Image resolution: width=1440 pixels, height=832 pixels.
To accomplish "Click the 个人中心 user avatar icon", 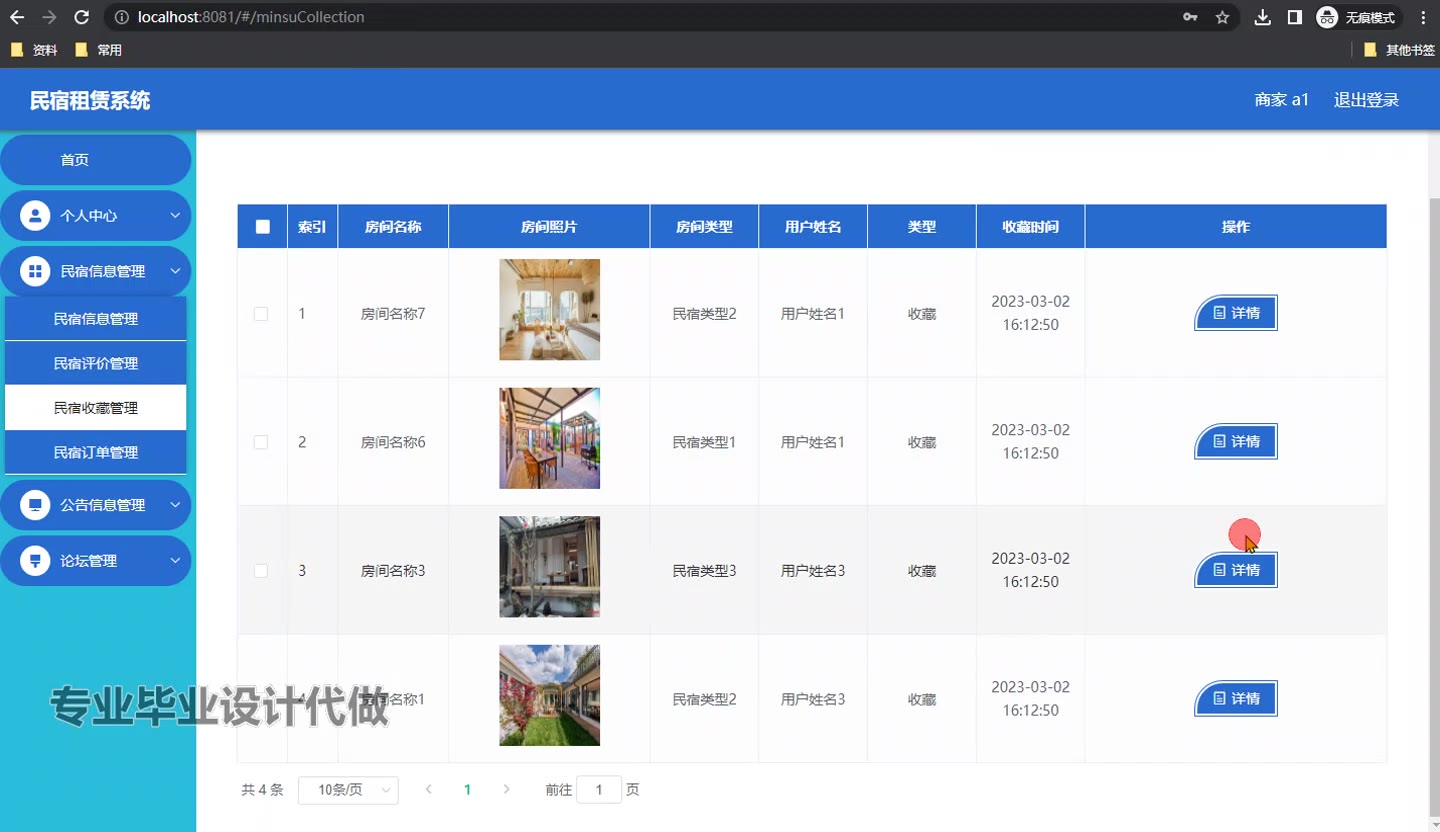I will point(35,215).
